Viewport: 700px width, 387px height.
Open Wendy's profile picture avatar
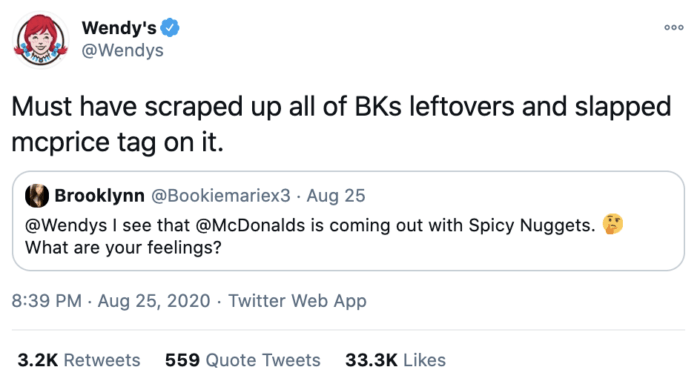point(41,39)
